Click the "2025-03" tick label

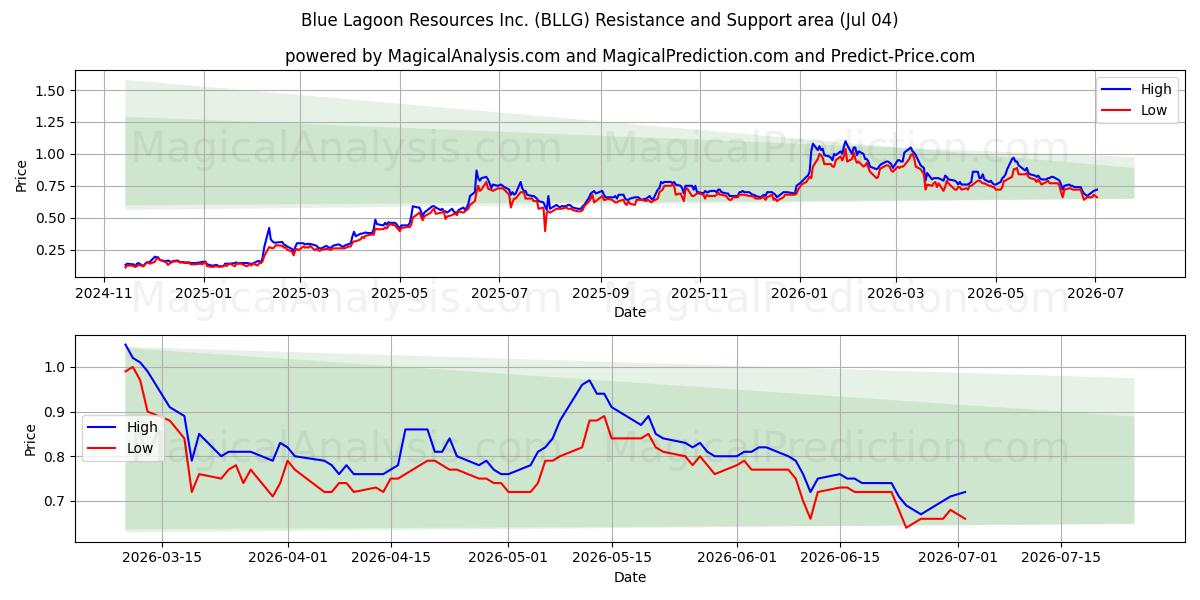300,293
